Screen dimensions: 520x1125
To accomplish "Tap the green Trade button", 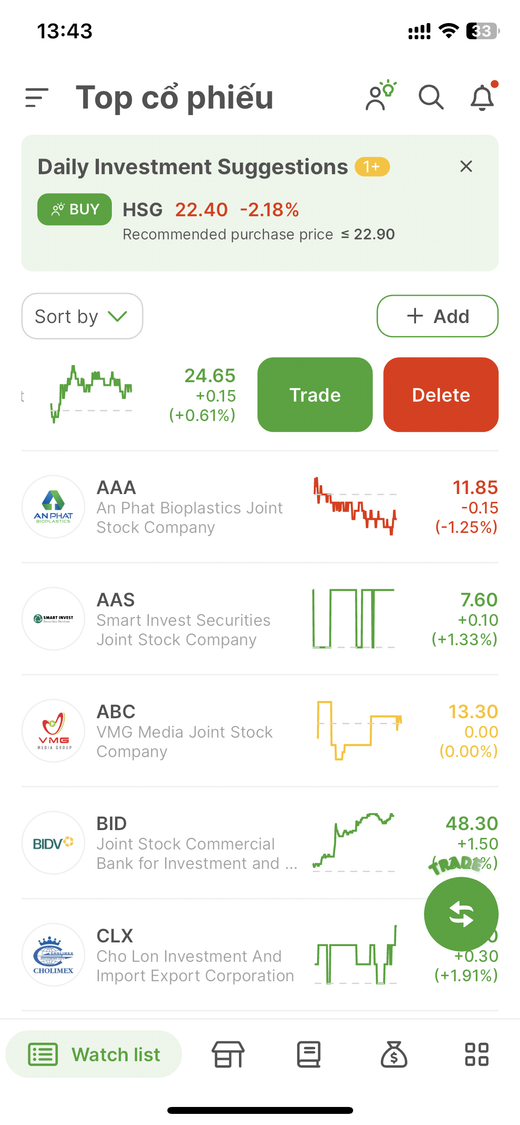I will pyautogui.click(x=315, y=395).
